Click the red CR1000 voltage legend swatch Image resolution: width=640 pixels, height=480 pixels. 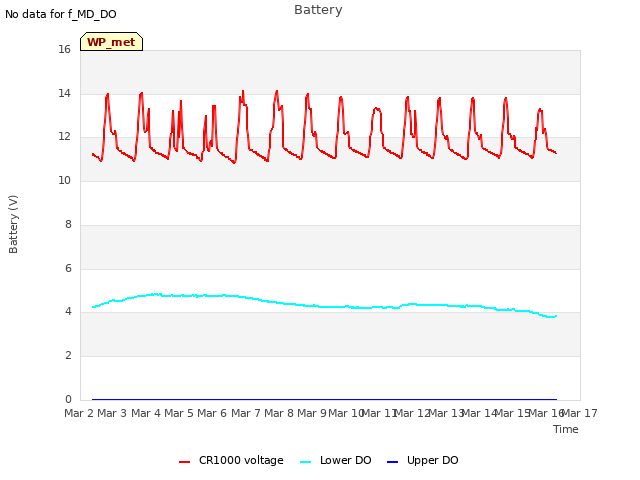pyautogui.click(x=184, y=462)
